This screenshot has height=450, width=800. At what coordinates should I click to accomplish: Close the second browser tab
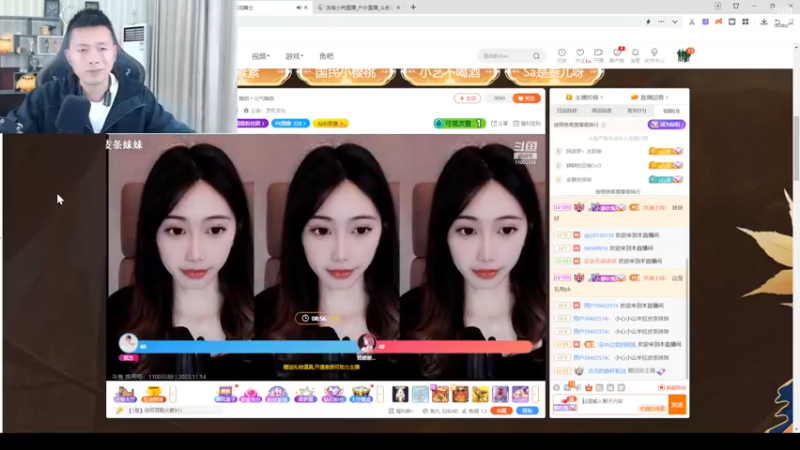398,8
